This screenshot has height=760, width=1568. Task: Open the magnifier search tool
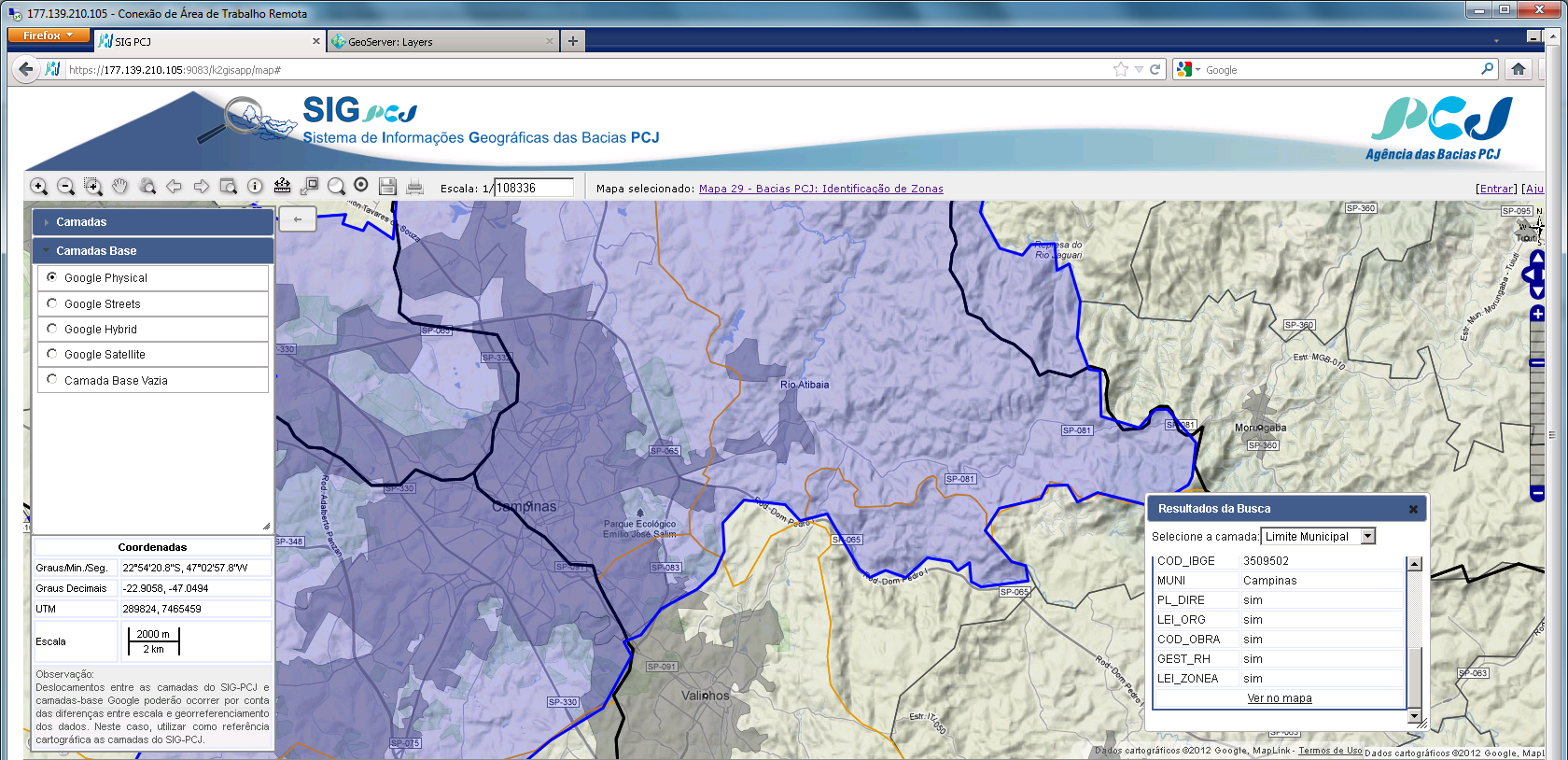[336, 186]
